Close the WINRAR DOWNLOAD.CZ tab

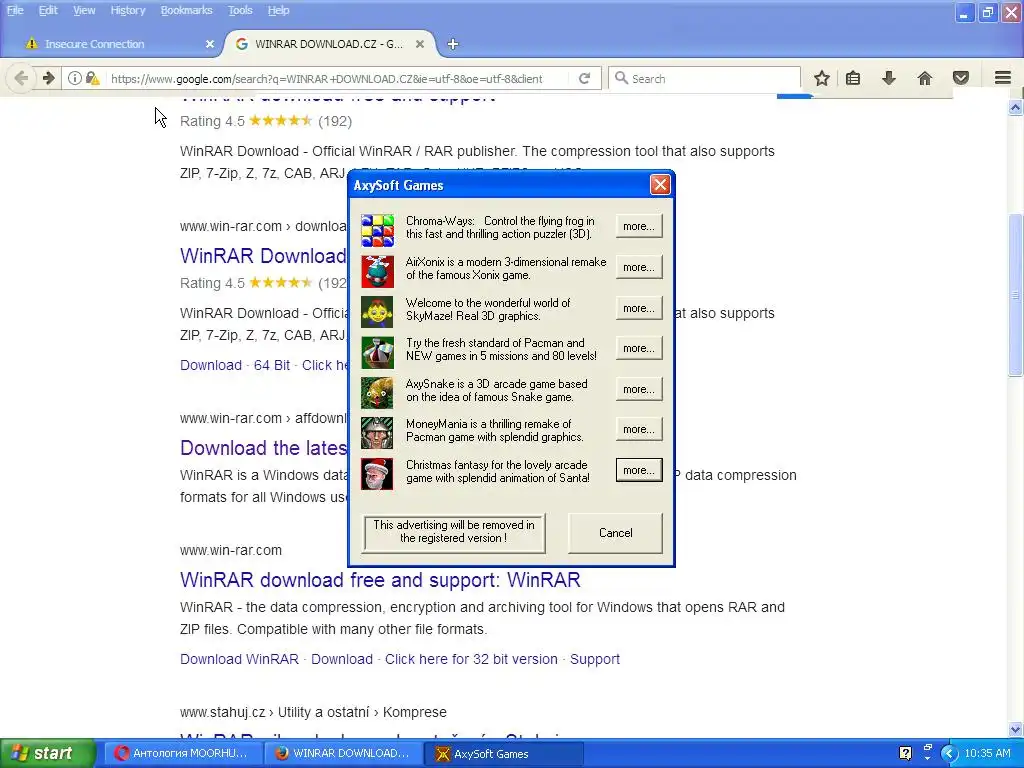pos(420,44)
